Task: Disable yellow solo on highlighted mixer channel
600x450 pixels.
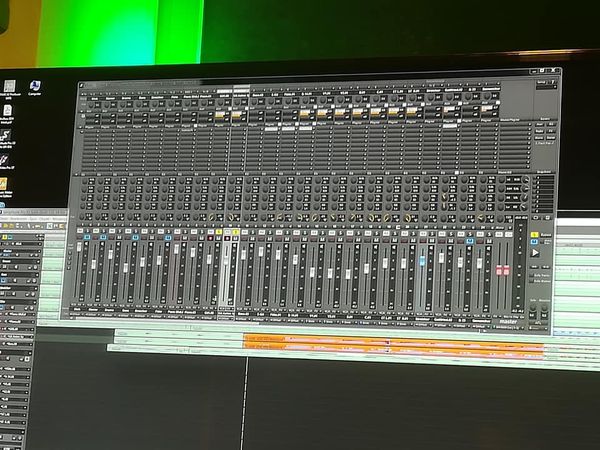Action: pos(235,232)
